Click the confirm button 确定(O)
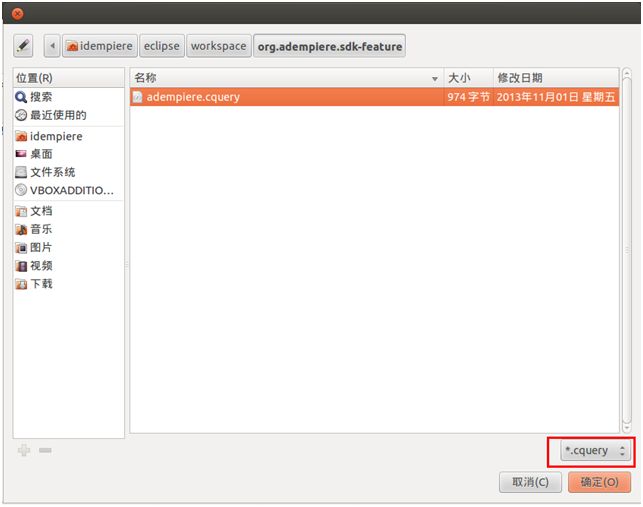643x507 pixels. (599, 482)
